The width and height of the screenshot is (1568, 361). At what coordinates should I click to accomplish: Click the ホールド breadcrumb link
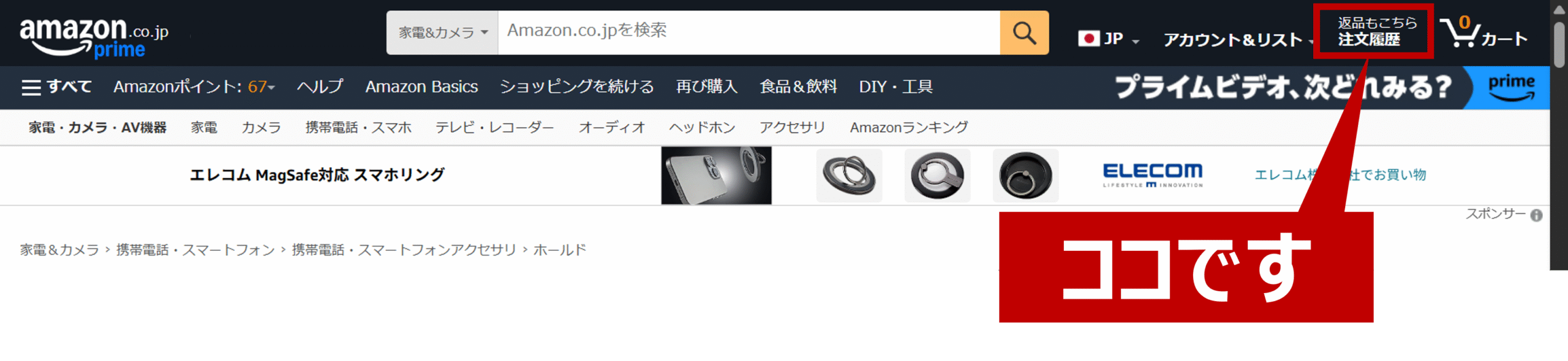(x=560, y=250)
